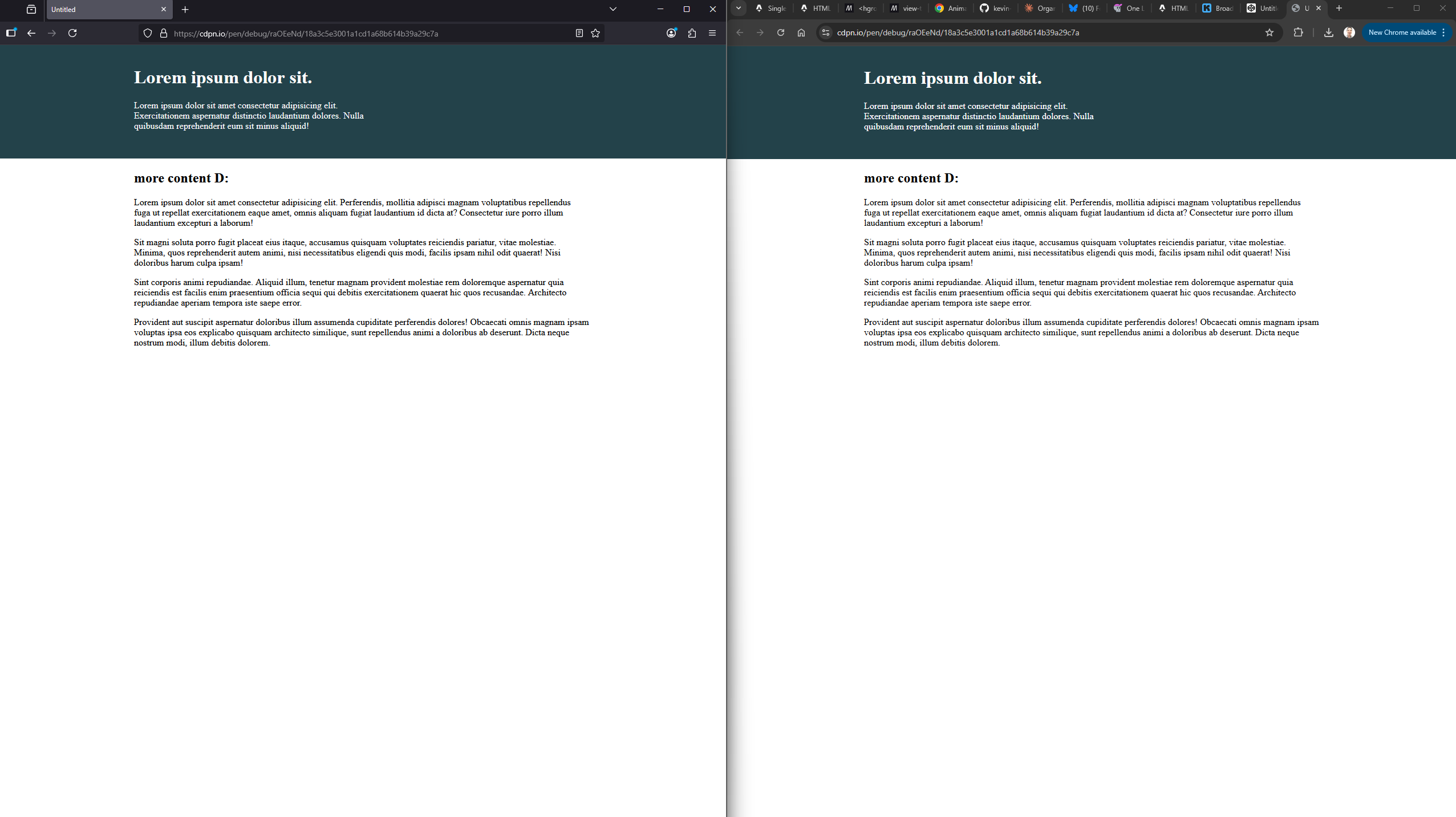
Task: Switch to the GitHub 'kevin' tab
Action: tap(995, 8)
